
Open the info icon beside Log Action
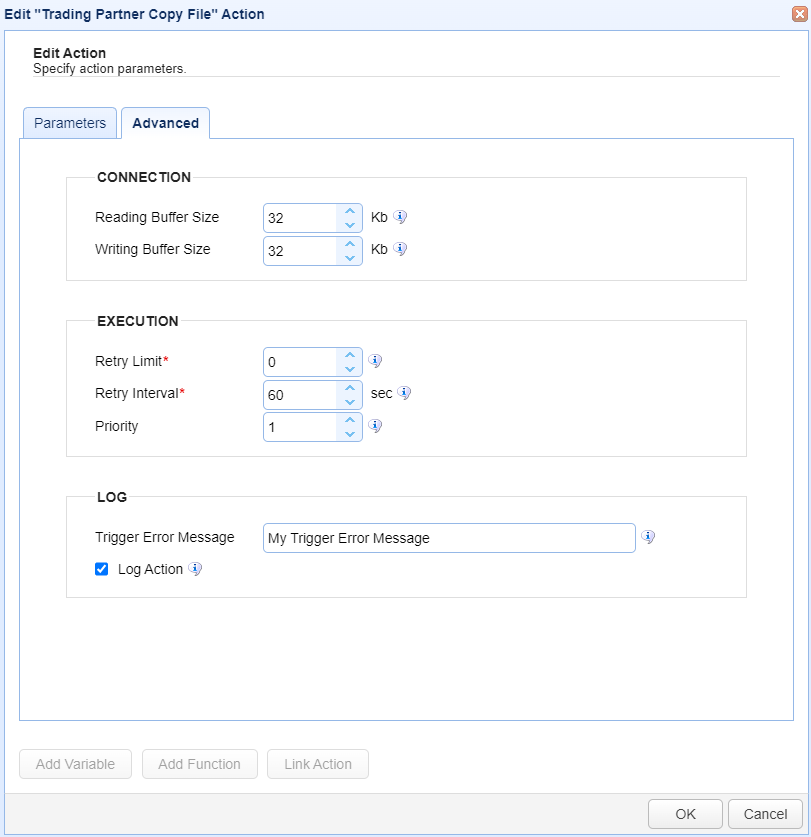click(195, 568)
